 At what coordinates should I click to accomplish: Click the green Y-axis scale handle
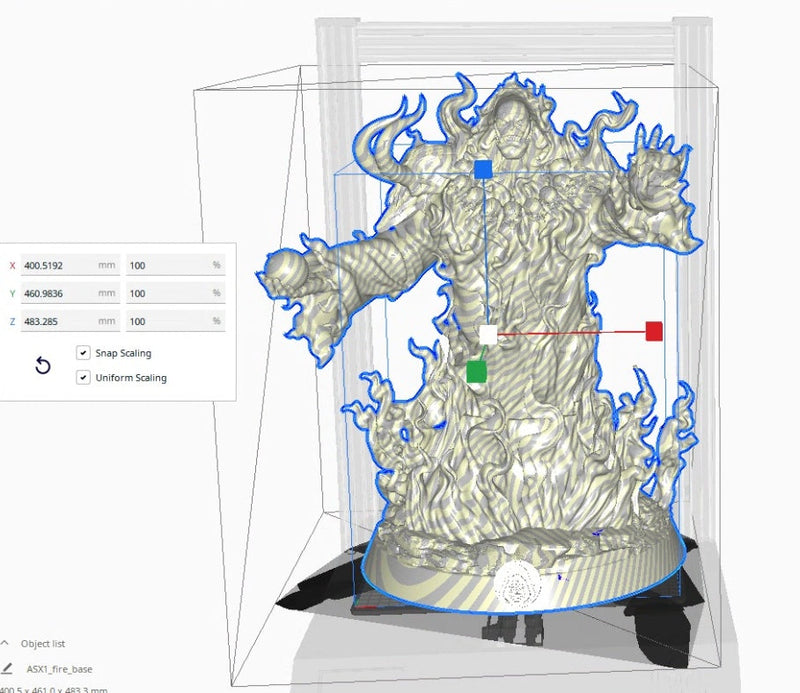(477, 372)
